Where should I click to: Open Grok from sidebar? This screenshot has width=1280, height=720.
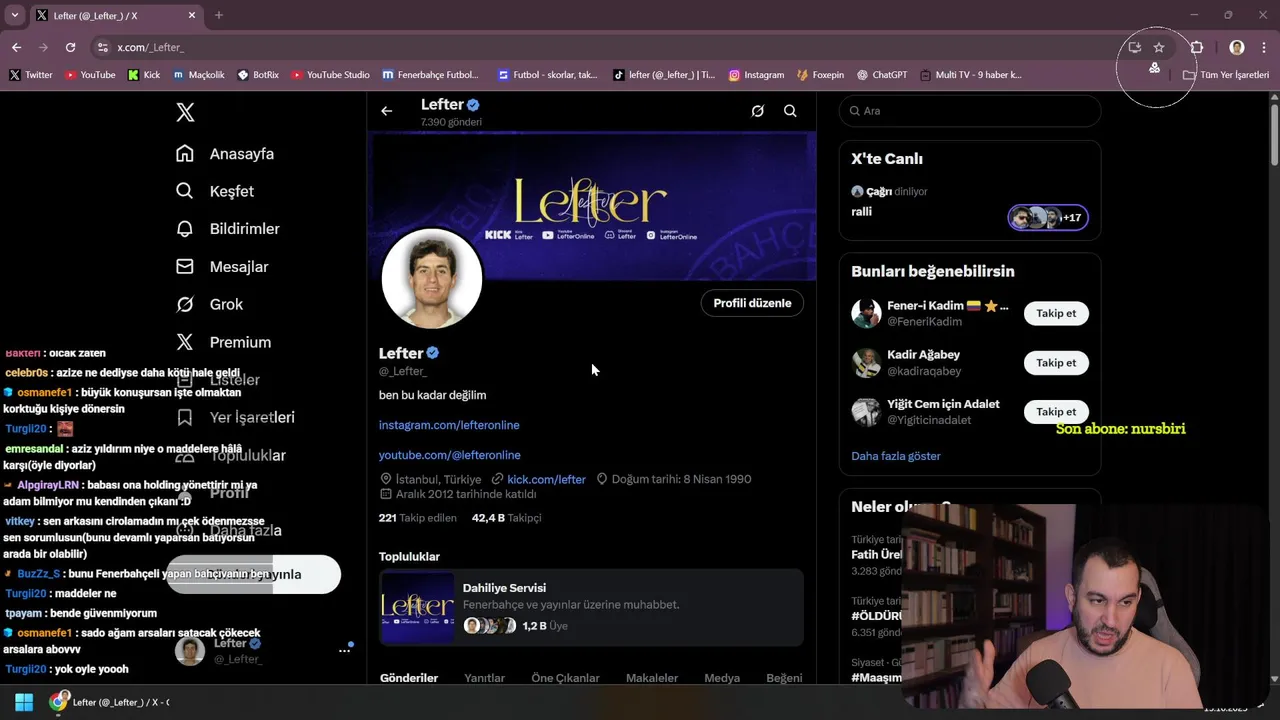[209, 304]
